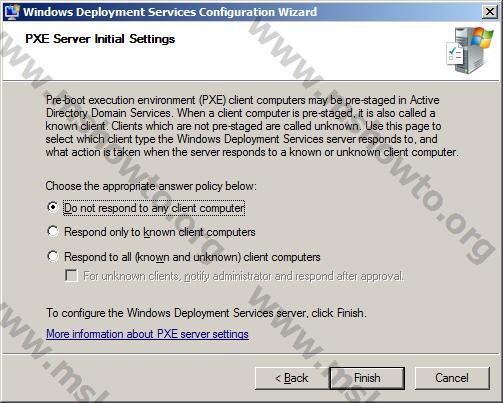Select the 'Do not respond' radio button
This screenshot has width=503, height=403.
point(53,207)
